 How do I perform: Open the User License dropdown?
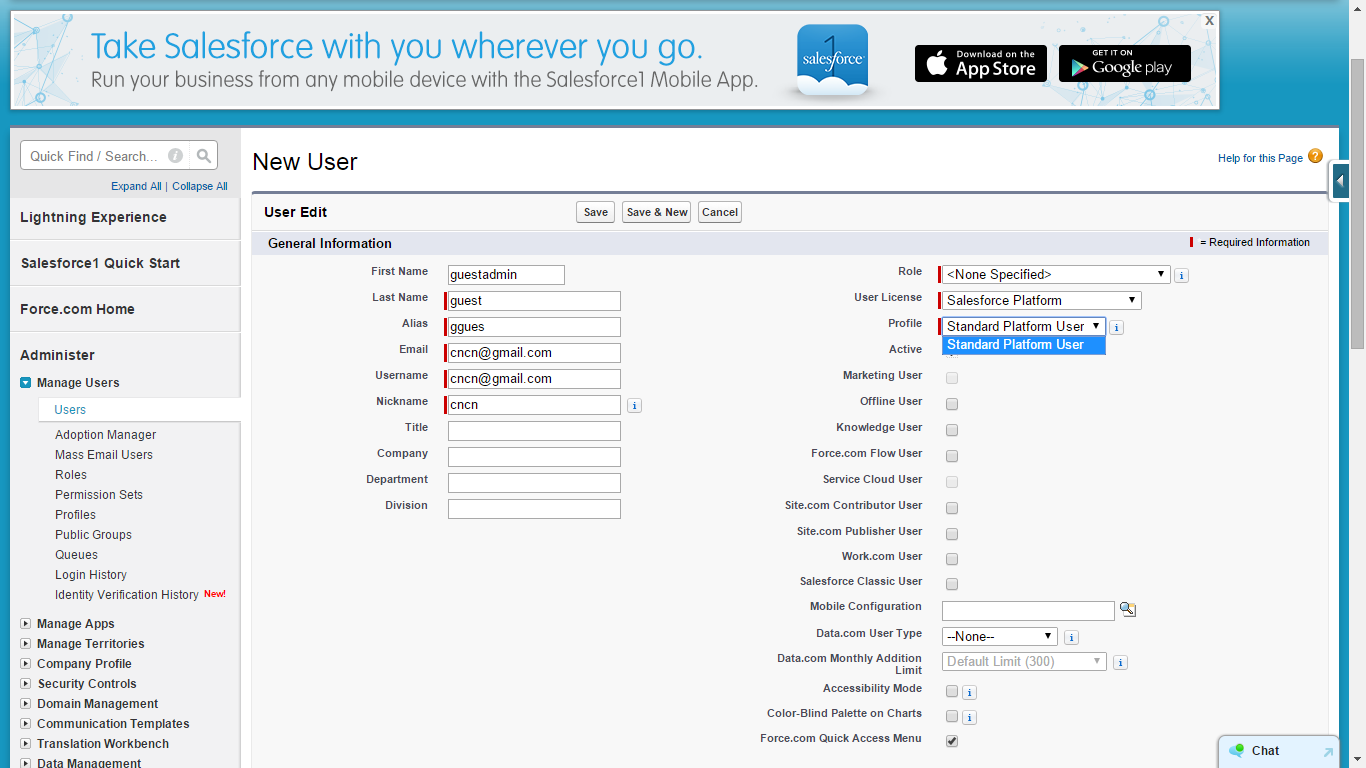1042,300
